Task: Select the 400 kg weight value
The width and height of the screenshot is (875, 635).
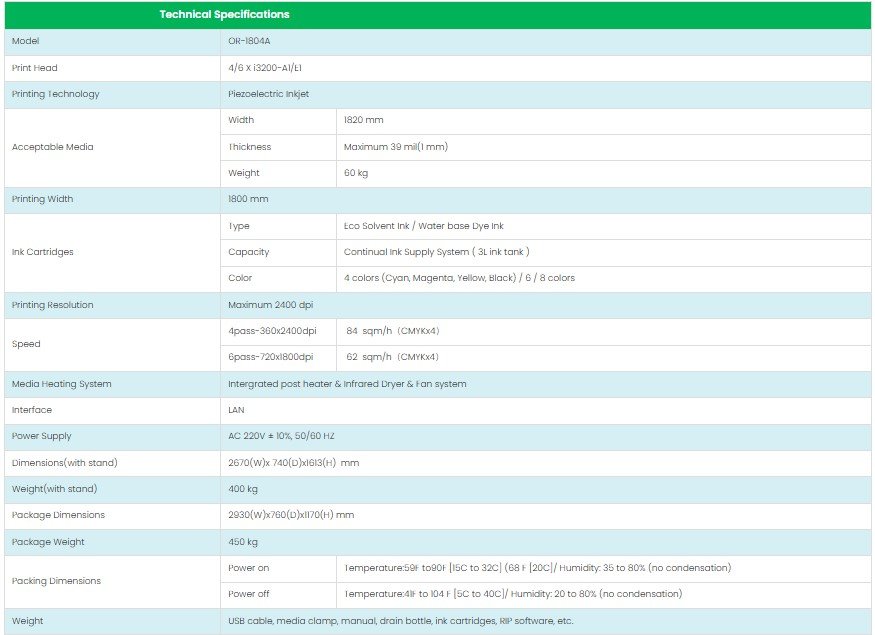Action: pos(243,489)
